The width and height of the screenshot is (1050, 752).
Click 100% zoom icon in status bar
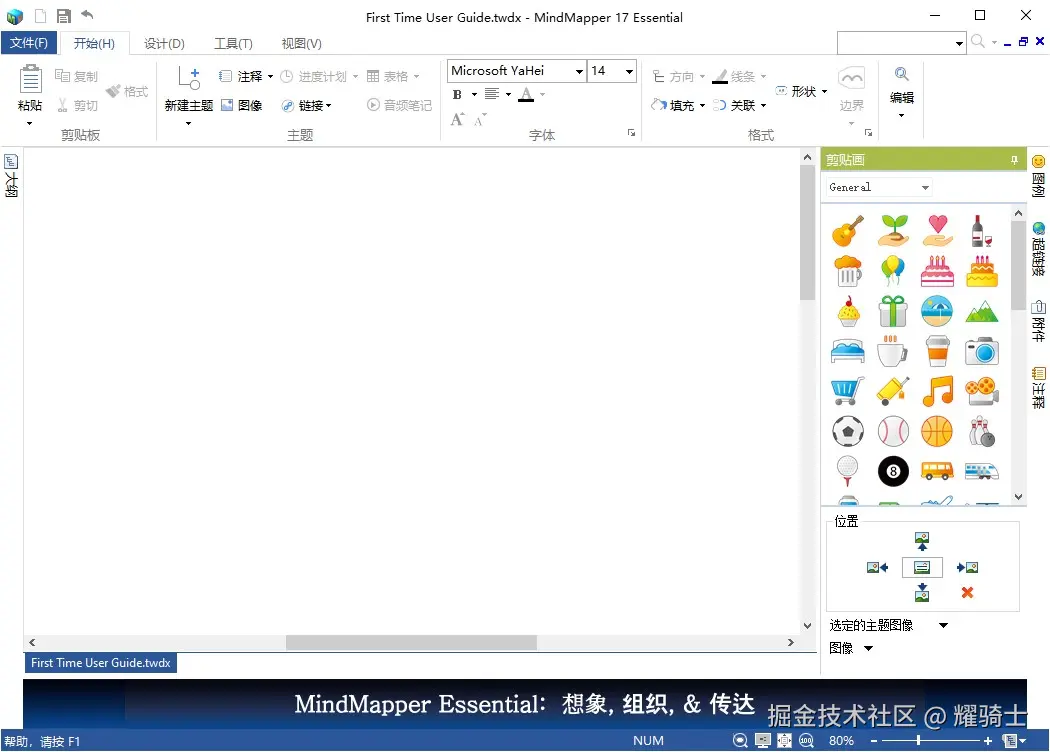(x=806, y=741)
